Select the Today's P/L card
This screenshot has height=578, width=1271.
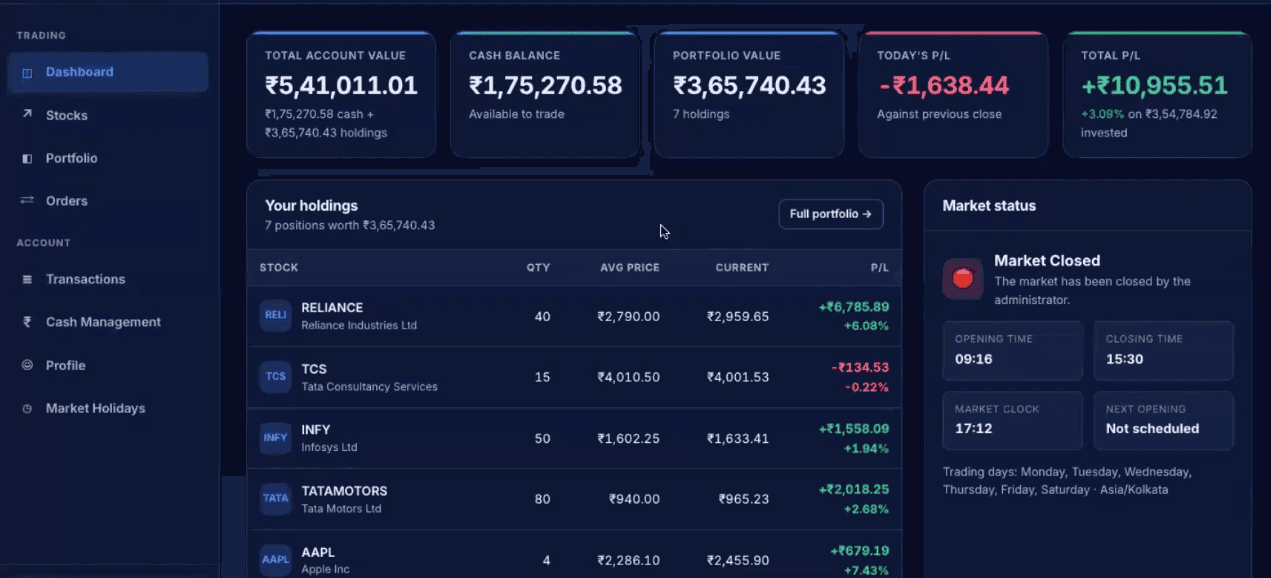[953, 95]
